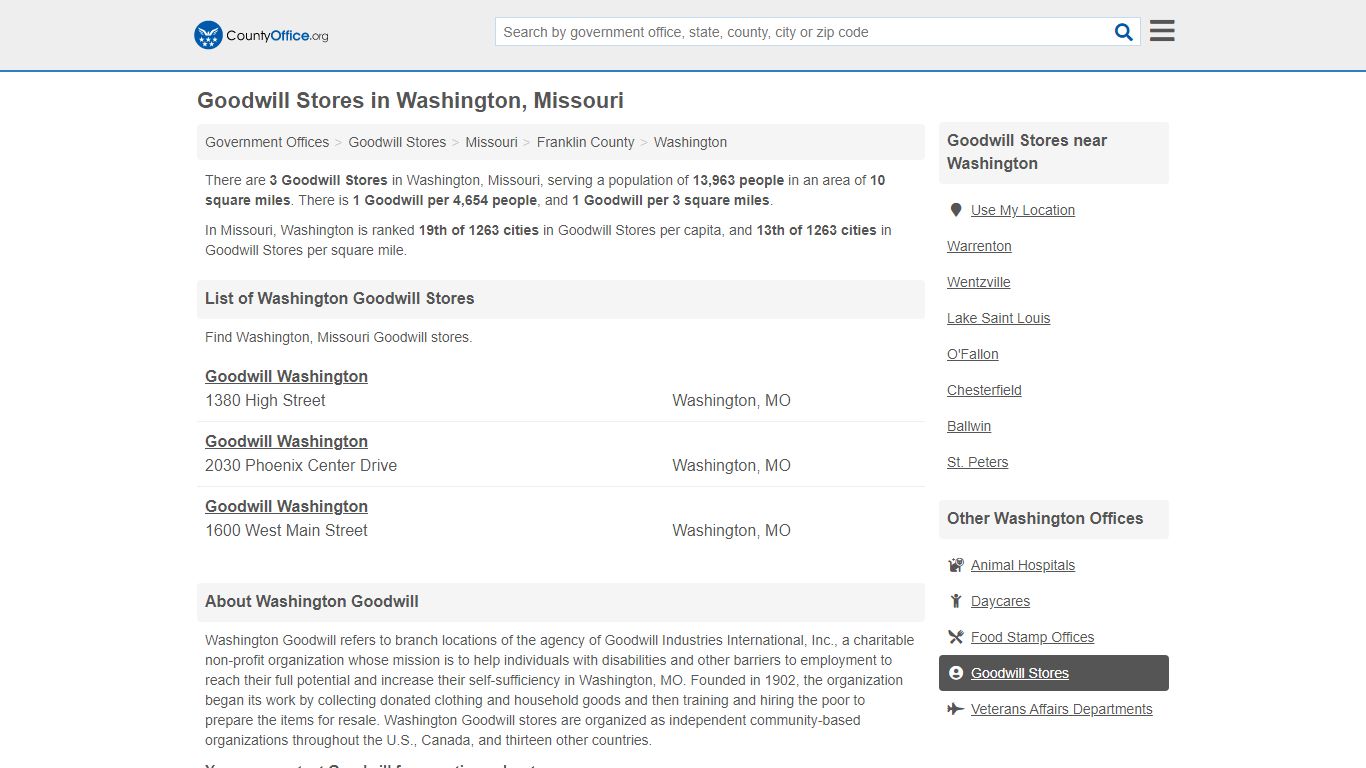Open the Lake Saint Louis link
Image resolution: width=1366 pixels, height=768 pixels.
tap(999, 318)
